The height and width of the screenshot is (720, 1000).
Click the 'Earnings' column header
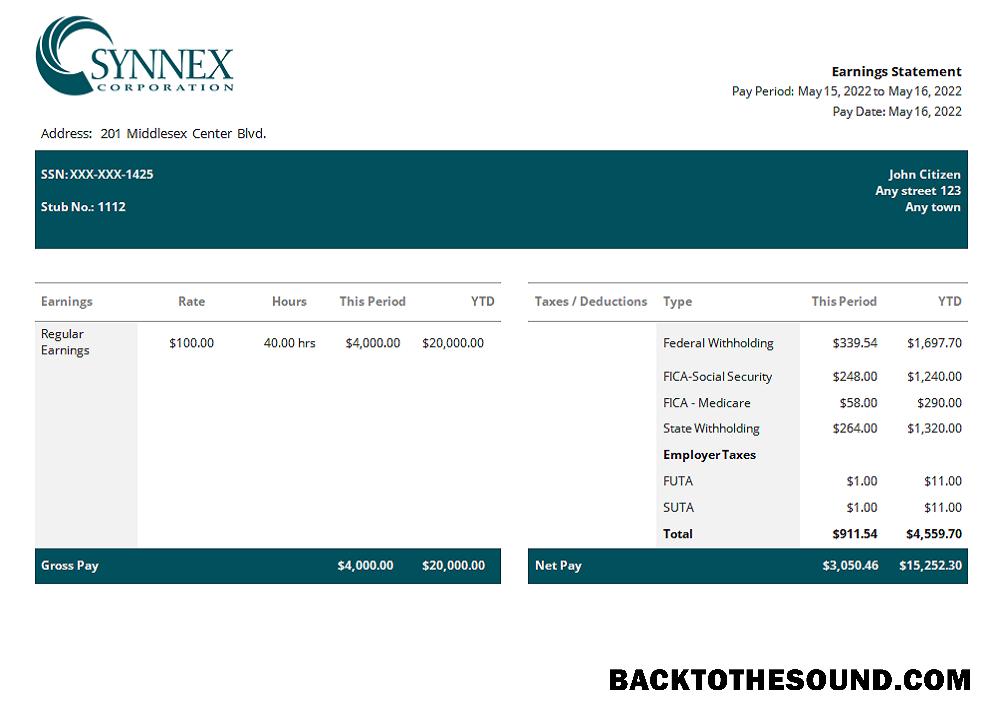coord(66,302)
